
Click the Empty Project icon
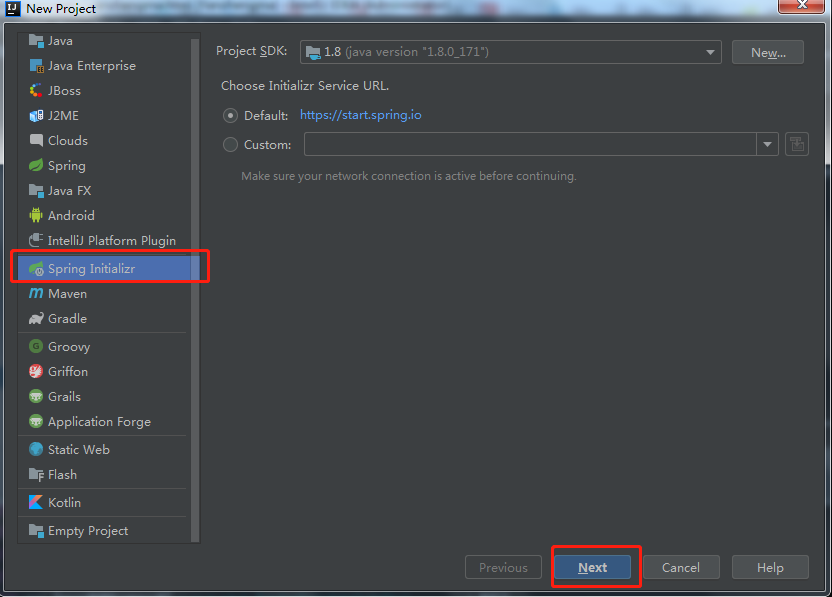(x=36, y=531)
